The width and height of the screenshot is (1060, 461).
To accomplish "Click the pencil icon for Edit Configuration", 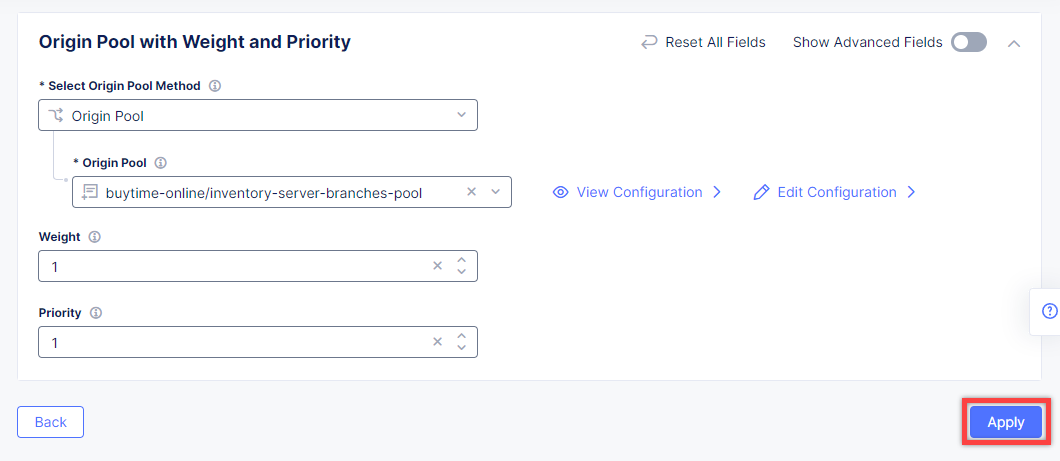I will coord(761,192).
